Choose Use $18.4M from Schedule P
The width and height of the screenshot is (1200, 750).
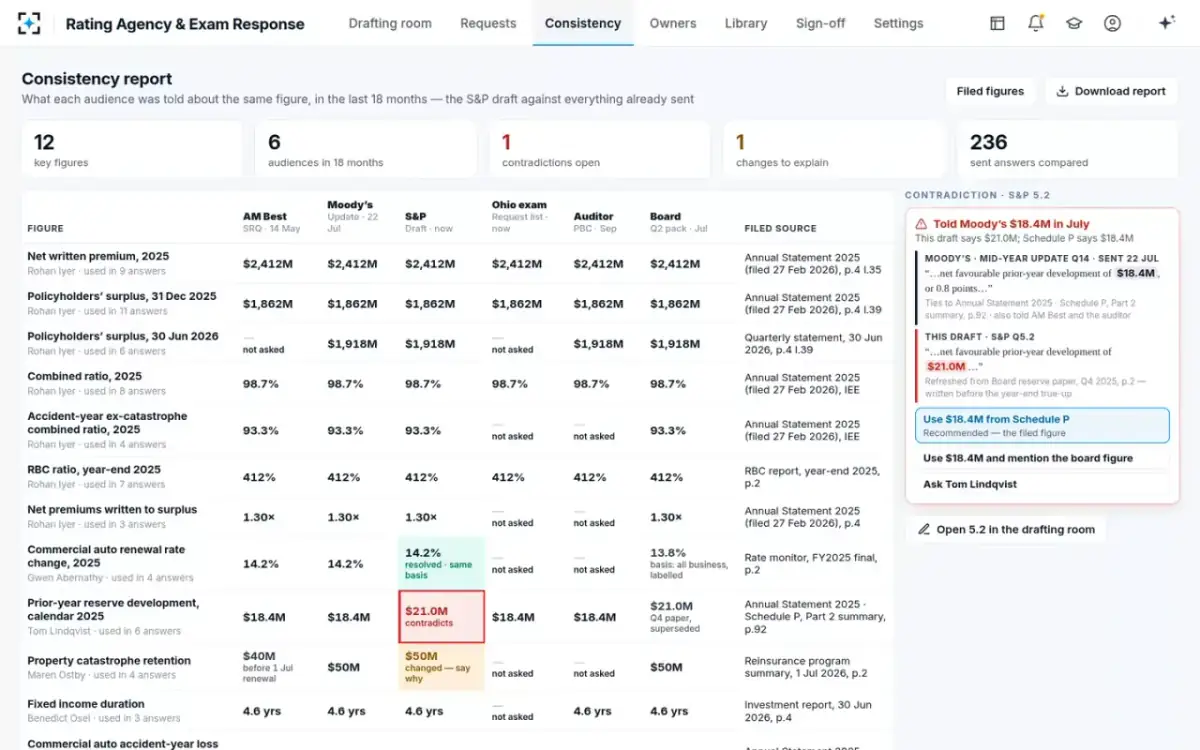tap(1042, 425)
